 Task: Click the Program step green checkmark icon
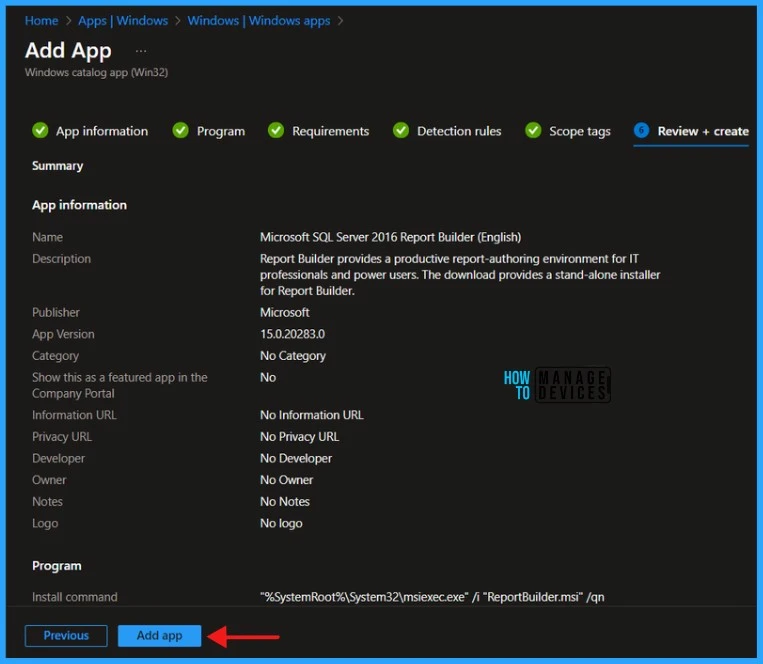(x=181, y=130)
